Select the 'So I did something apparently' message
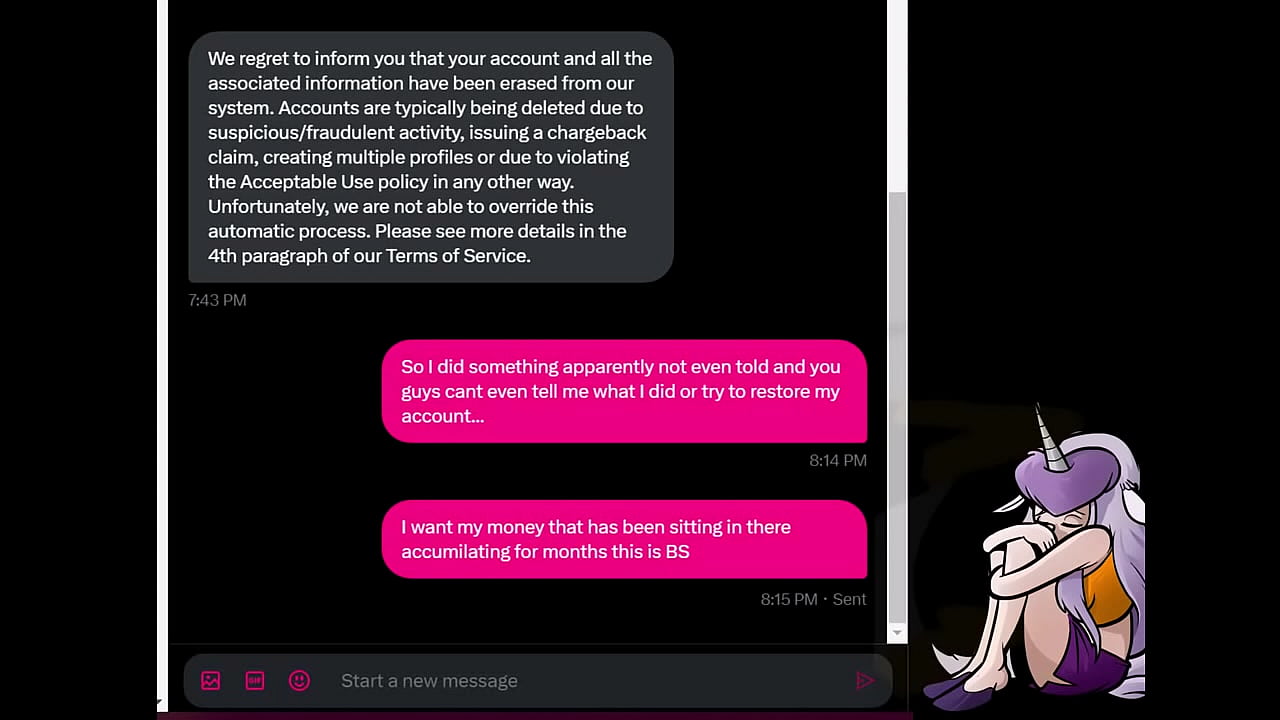The height and width of the screenshot is (720, 1280). tap(624, 391)
